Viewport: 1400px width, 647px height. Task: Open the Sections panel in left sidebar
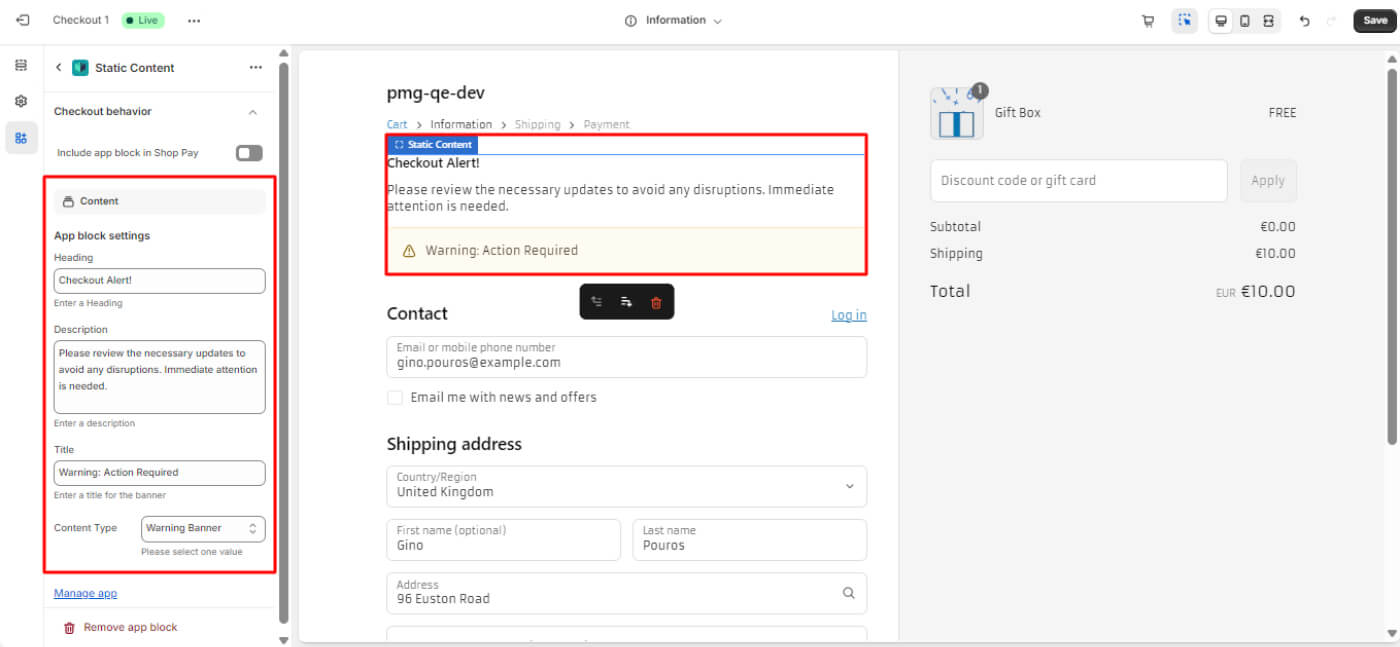coord(21,66)
